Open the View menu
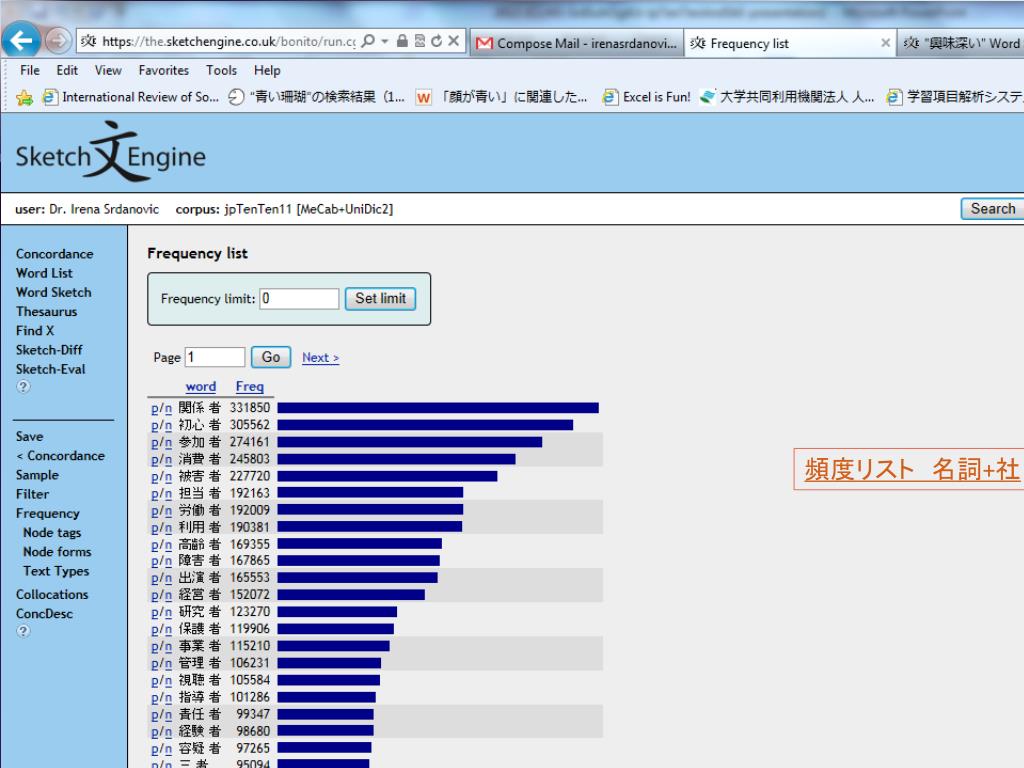The image size is (1024, 768). [x=108, y=70]
